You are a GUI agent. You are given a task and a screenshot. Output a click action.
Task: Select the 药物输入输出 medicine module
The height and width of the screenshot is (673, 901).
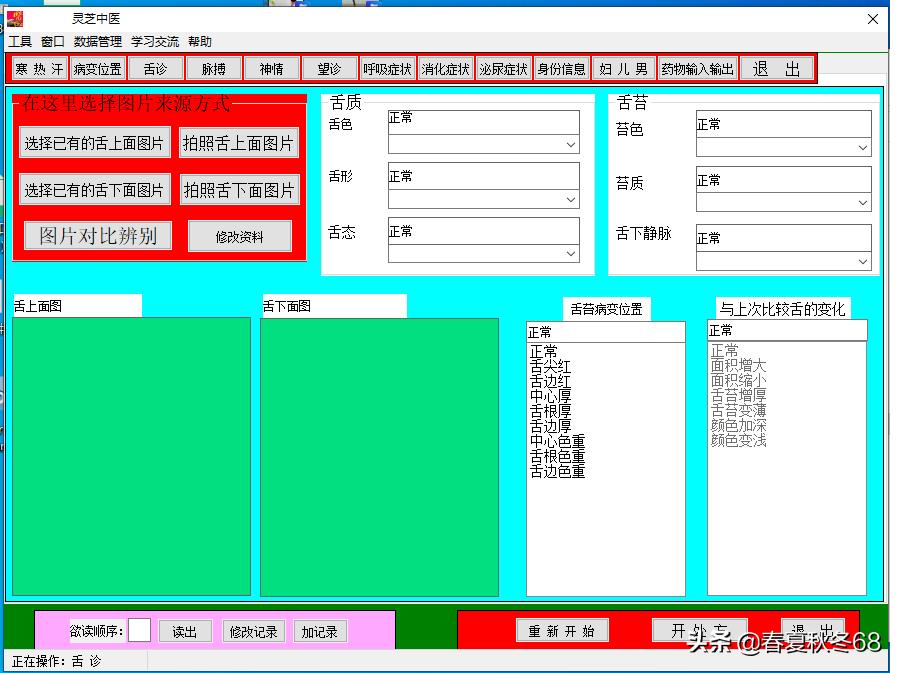[x=699, y=67]
